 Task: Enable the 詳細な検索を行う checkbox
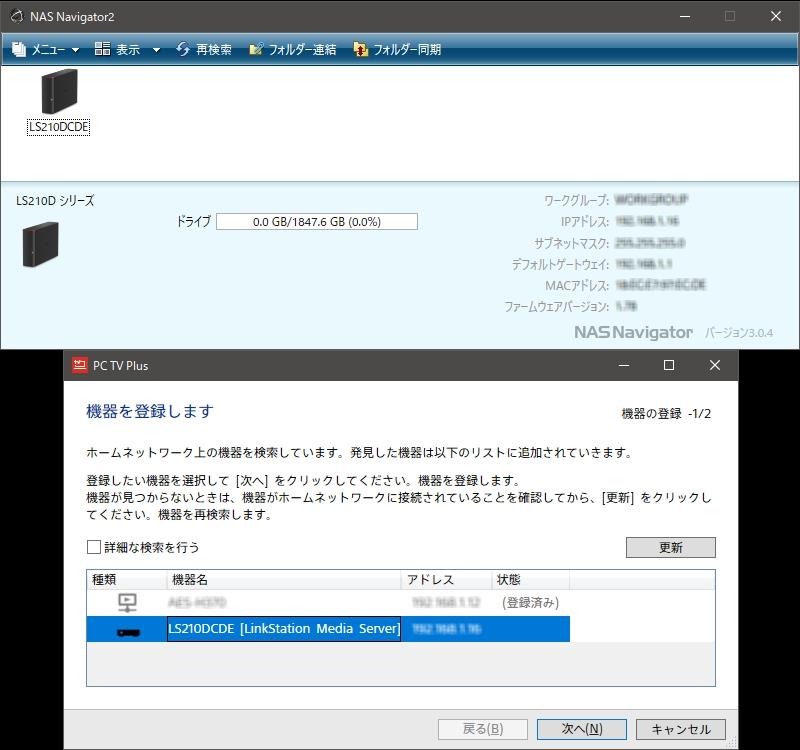click(x=94, y=547)
